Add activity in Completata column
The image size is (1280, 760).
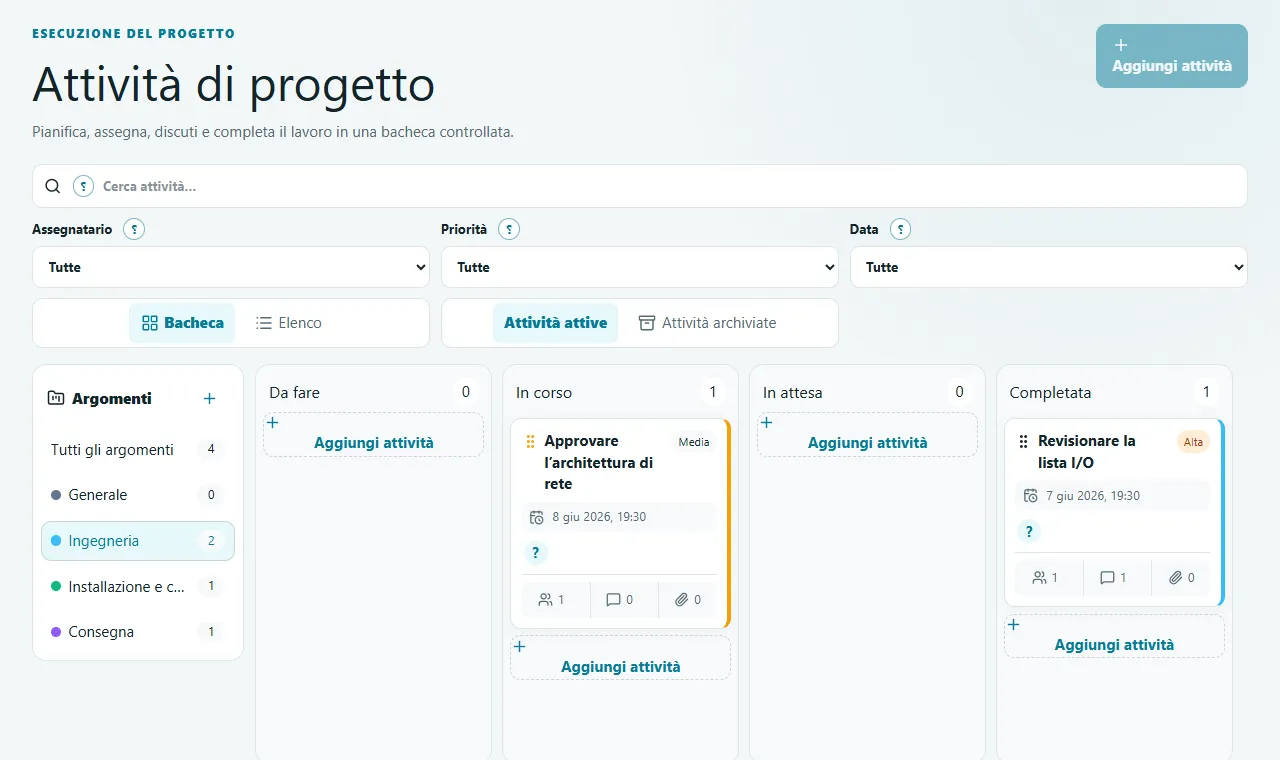point(1114,636)
